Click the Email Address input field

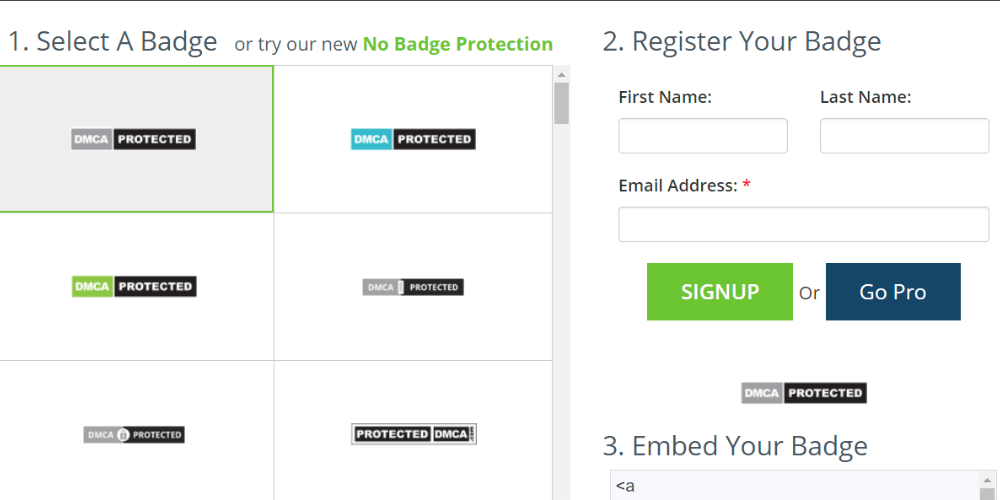pos(804,224)
